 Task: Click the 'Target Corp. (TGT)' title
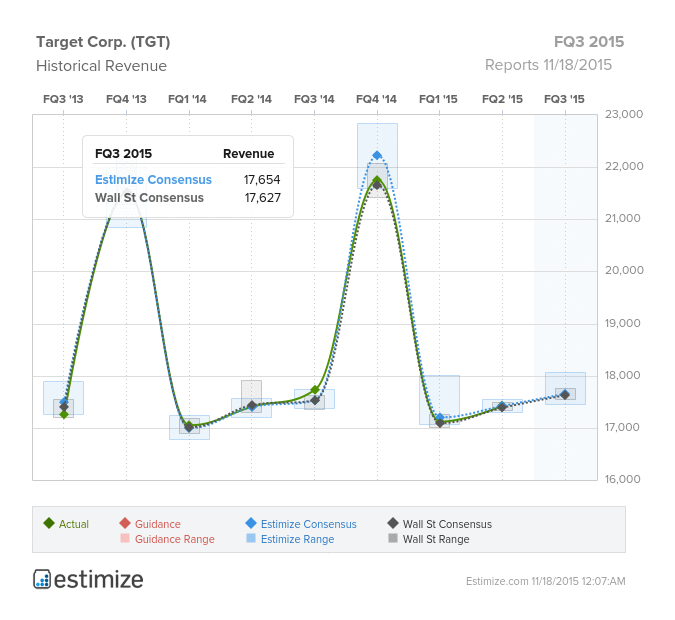103,42
